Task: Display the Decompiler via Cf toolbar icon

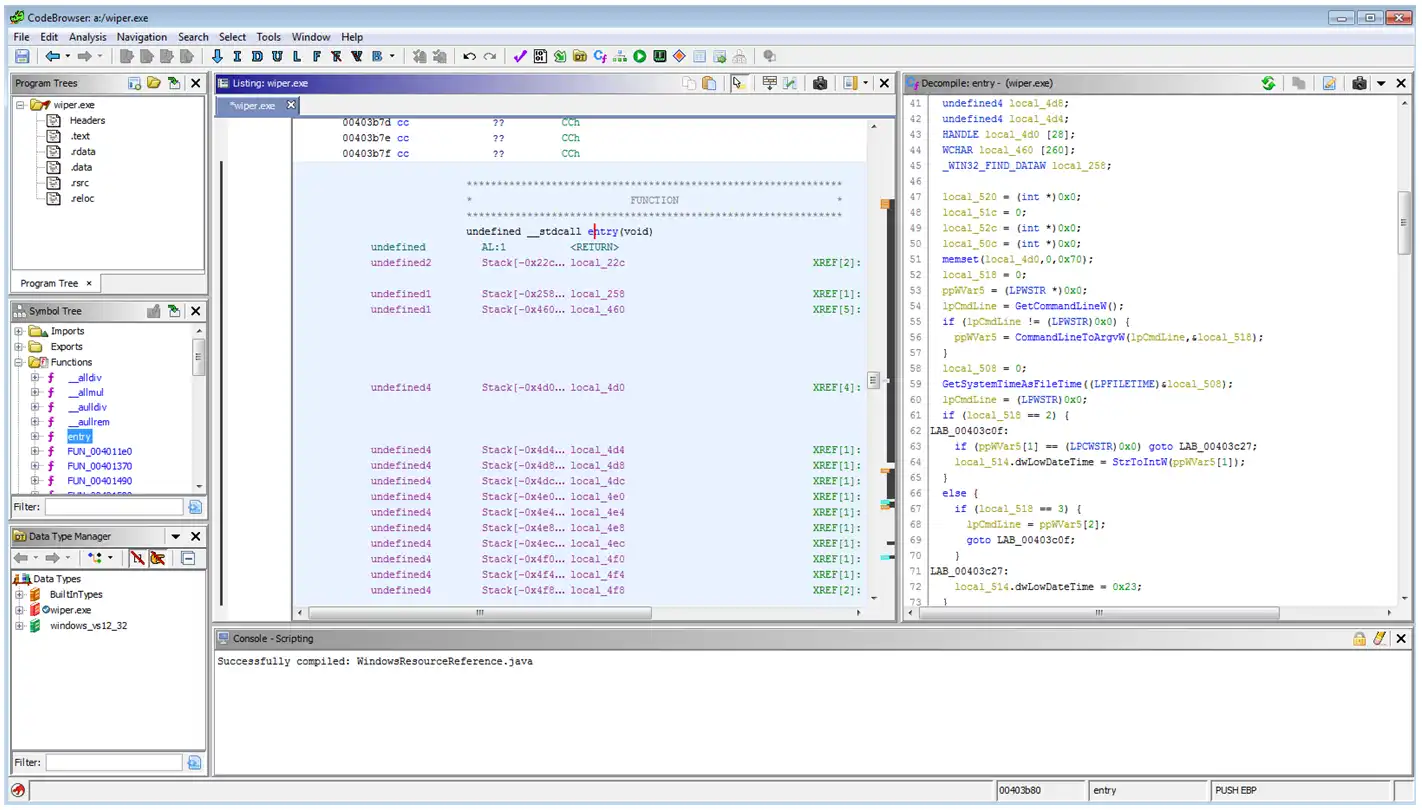Action: pos(600,57)
